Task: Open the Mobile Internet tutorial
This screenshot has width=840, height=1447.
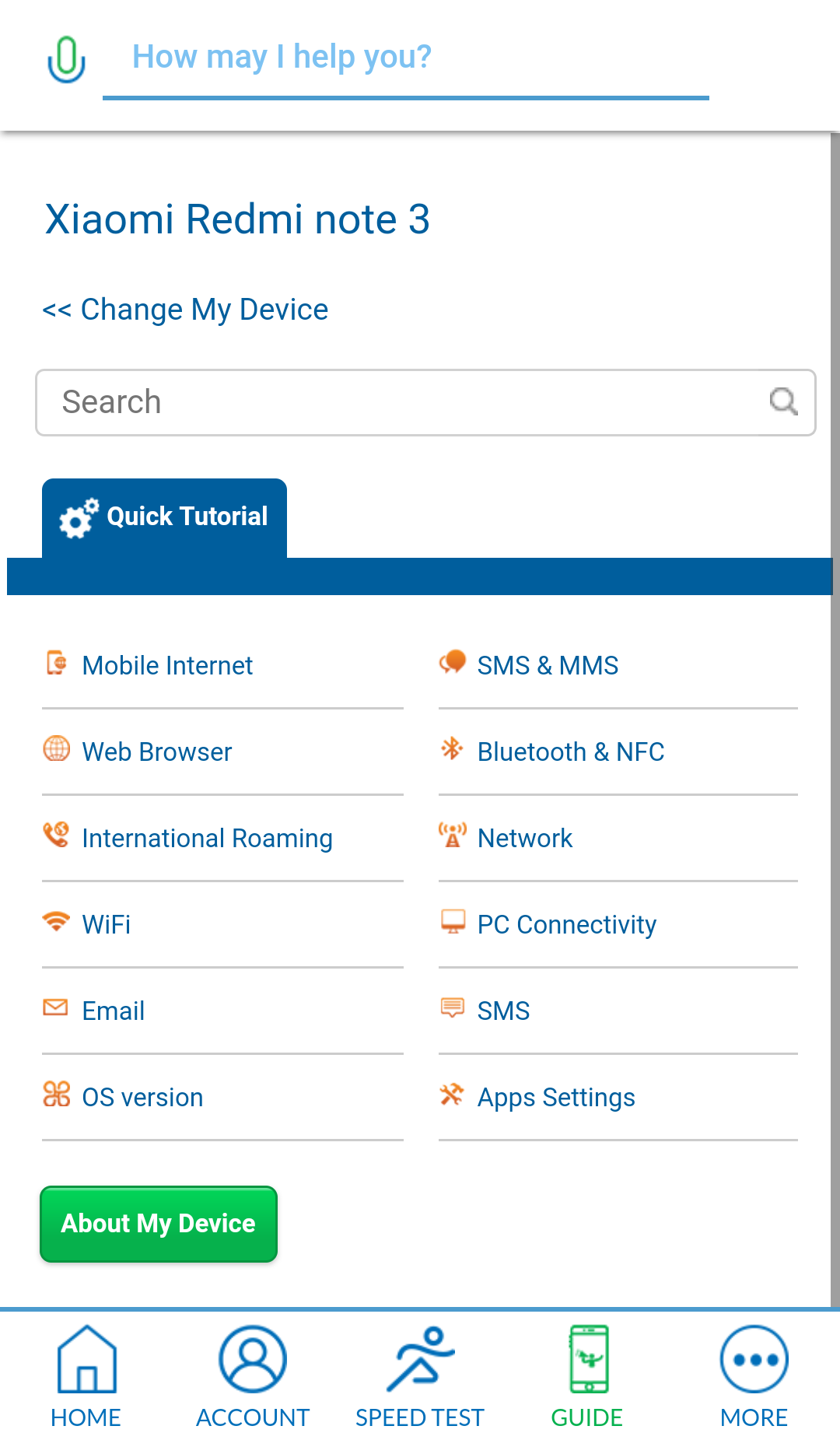Action: (167, 666)
